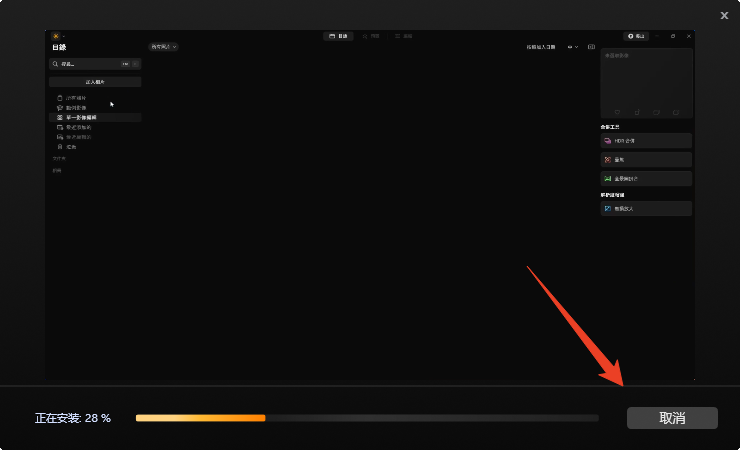Toggle the gallery layout view icon
Screen dimensions: 740x450
(591, 47)
